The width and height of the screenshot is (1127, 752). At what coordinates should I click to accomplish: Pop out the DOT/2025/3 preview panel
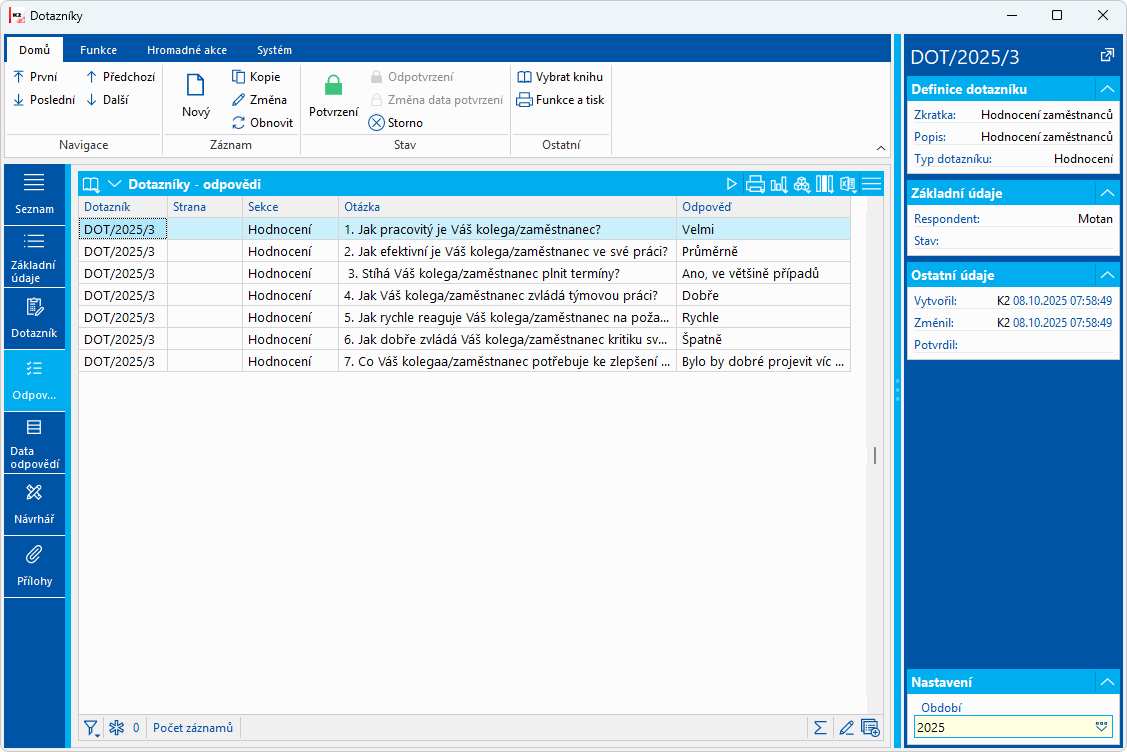1107,55
